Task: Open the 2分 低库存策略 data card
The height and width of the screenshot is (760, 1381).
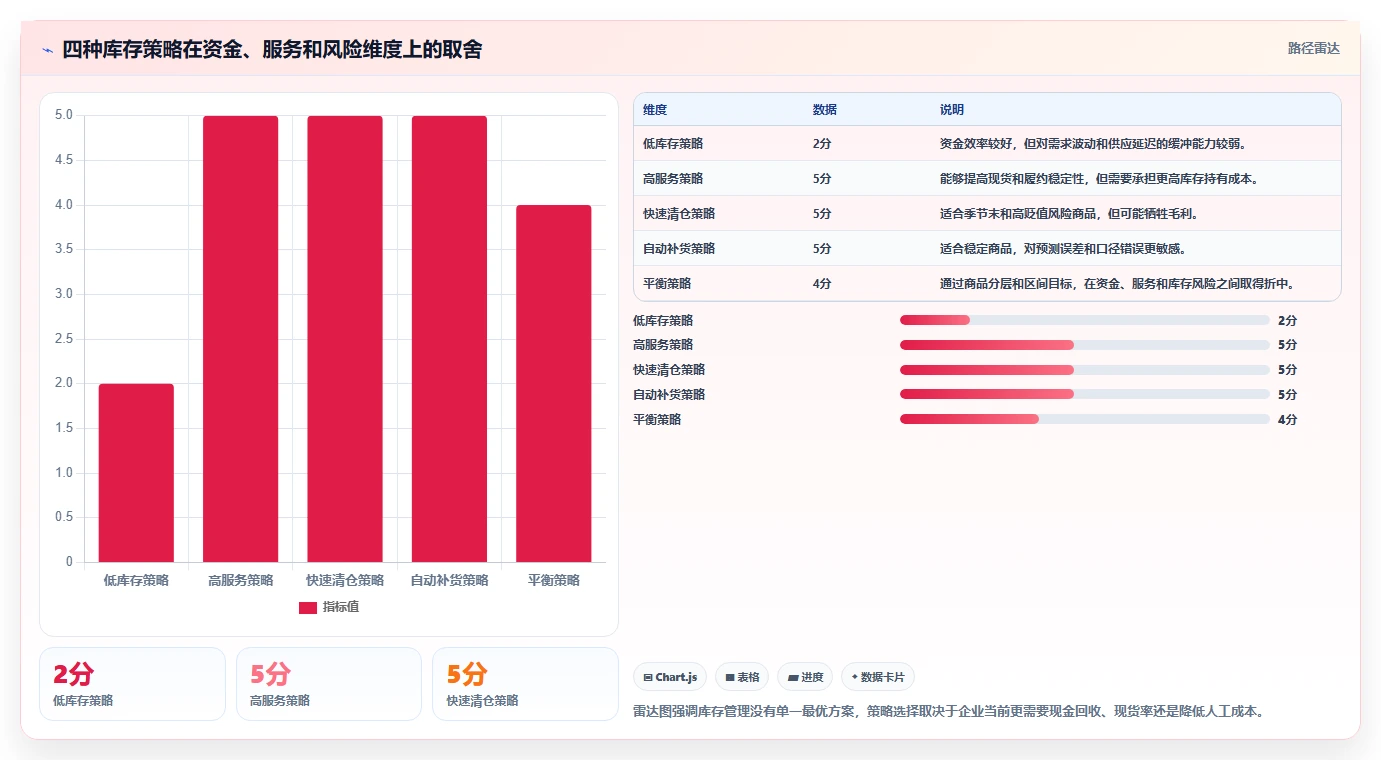Action: click(x=132, y=684)
